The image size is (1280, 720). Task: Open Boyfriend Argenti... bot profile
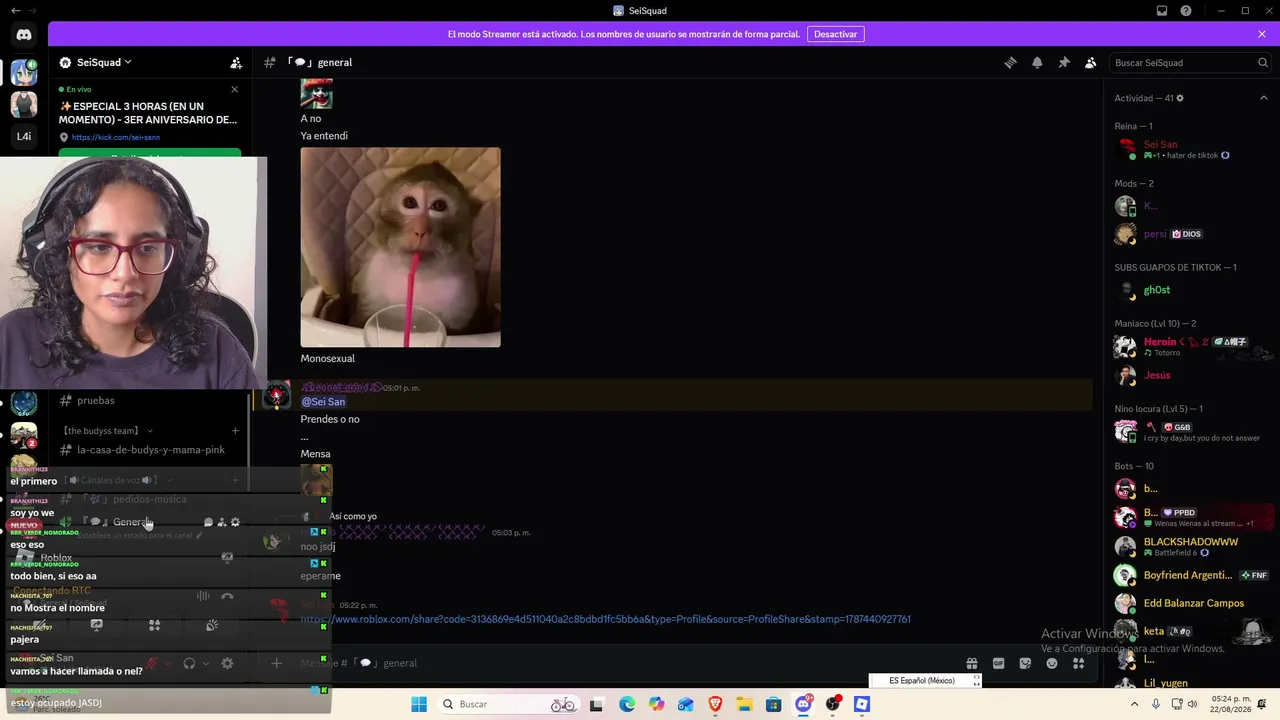point(1190,575)
